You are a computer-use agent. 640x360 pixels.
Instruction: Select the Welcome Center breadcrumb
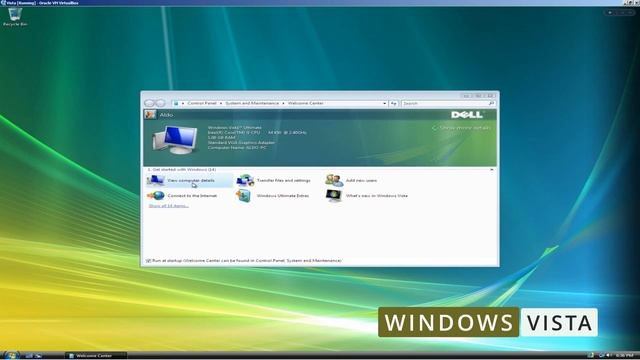[x=305, y=104]
